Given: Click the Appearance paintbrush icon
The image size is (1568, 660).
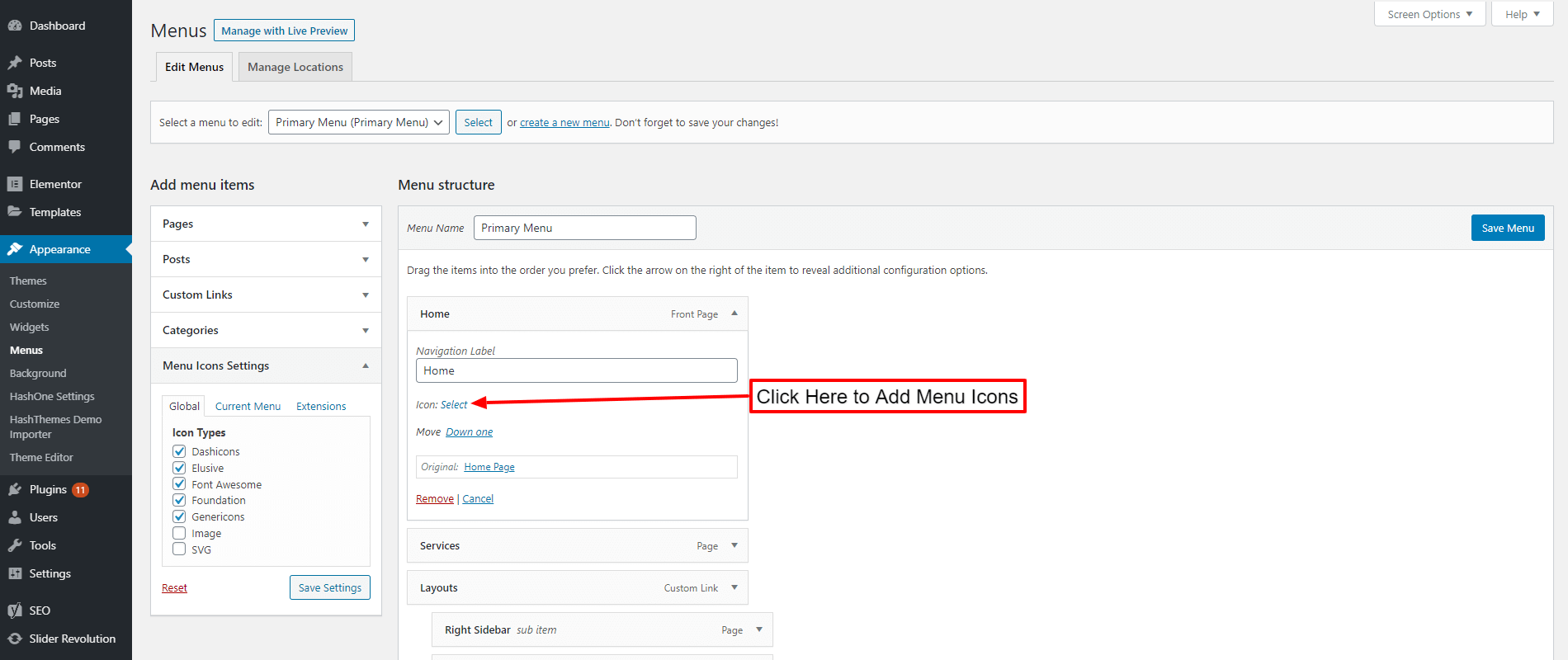Looking at the screenshot, I should point(15,249).
